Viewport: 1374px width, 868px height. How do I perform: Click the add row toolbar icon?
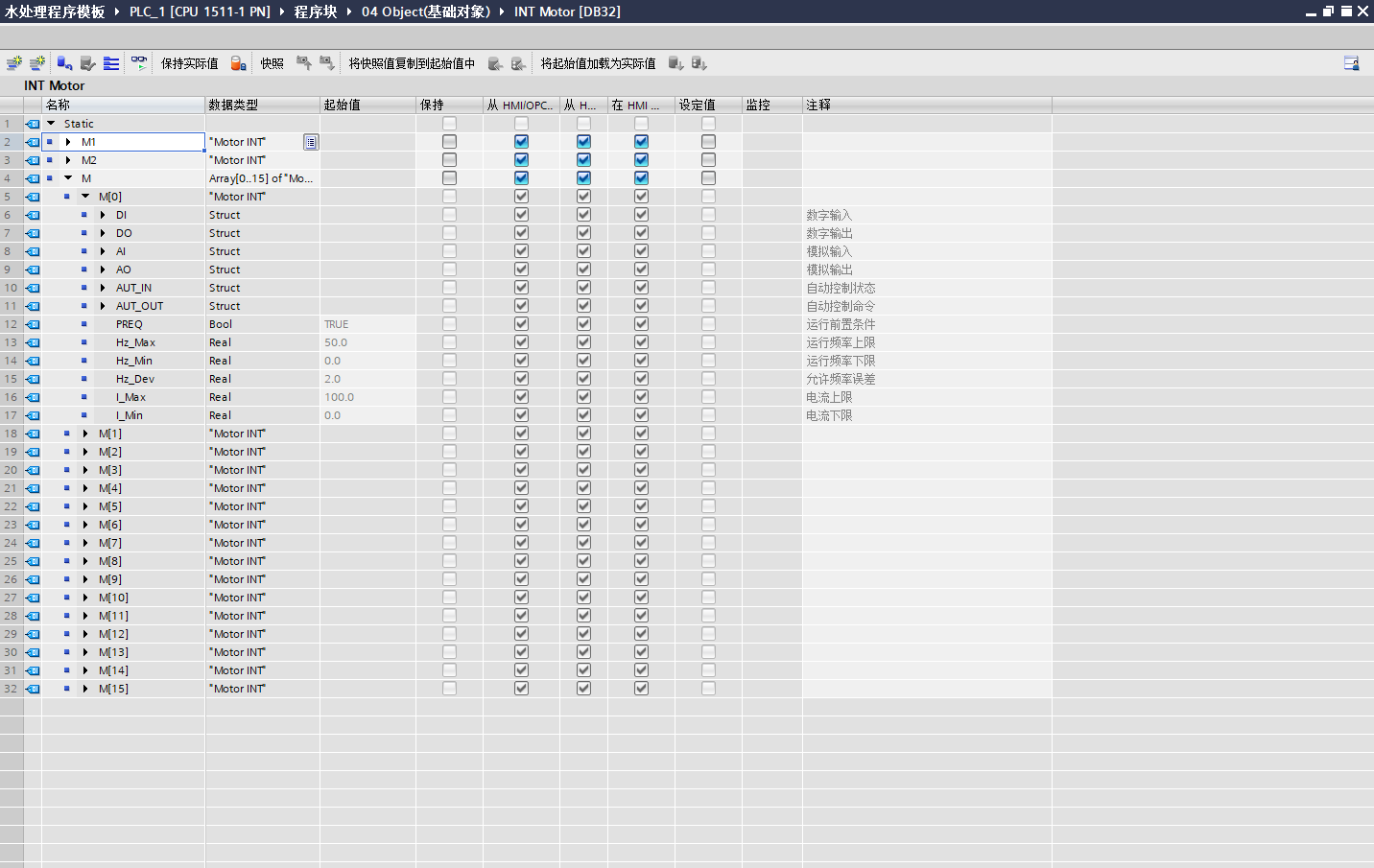pyautogui.click(x=37, y=62)
